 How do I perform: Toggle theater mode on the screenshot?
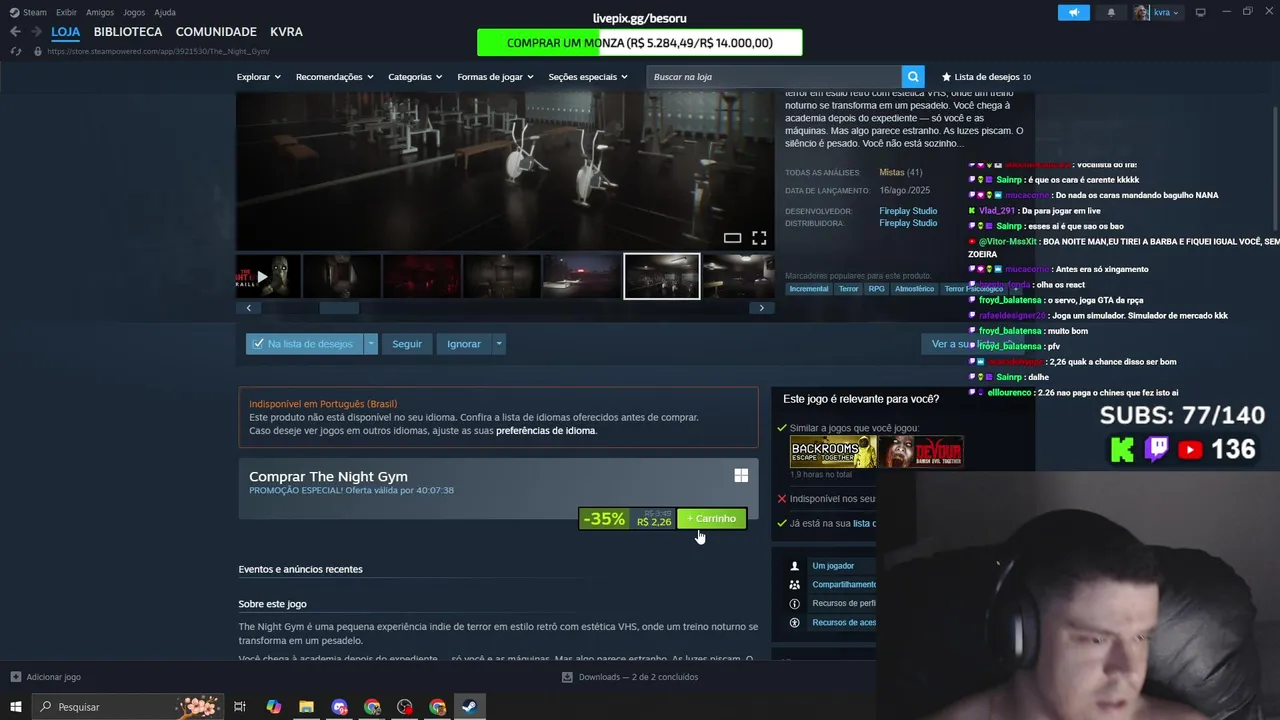(x=733, y=238)
